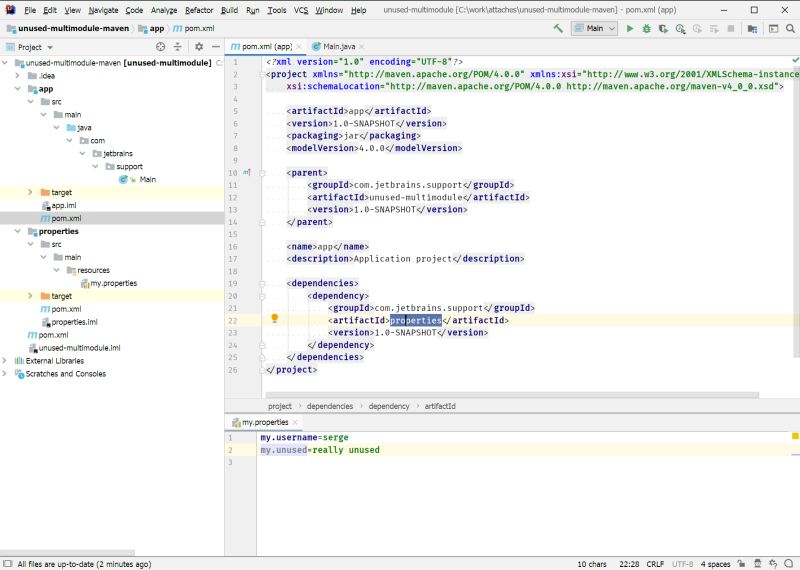Click the inspector hector icon in status bar
This screenshot has height=570, width=800.
click(758, 564)
